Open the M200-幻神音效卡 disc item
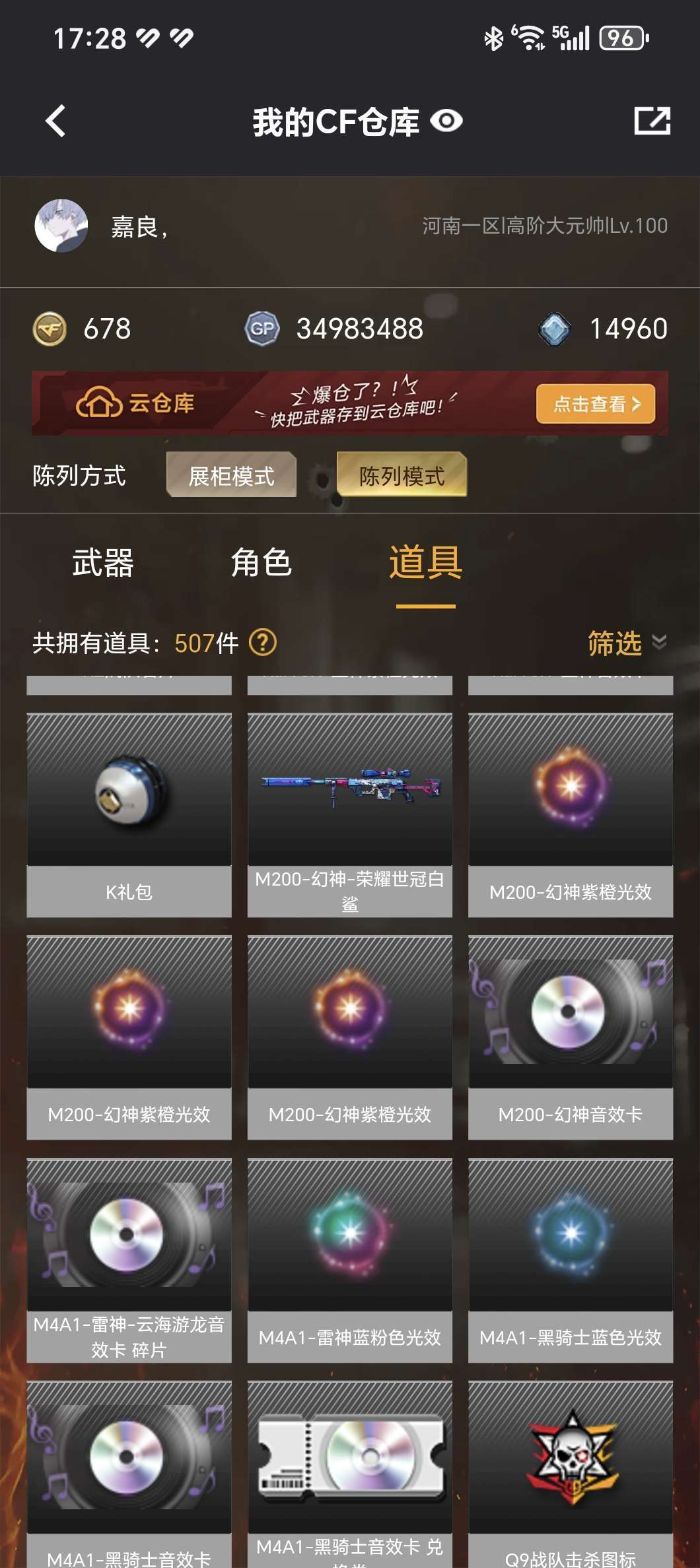Screen dimensions: 700x1568 (x=571, y=1038)
